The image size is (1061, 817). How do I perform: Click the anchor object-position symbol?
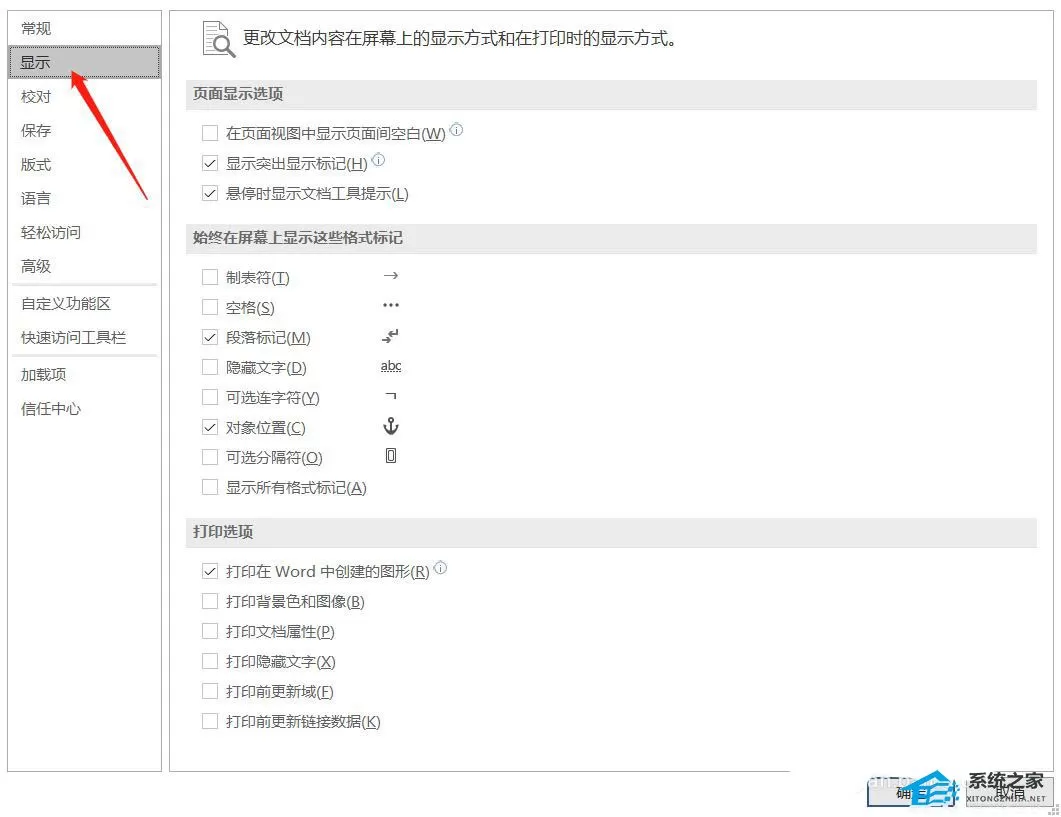[391, 426]
